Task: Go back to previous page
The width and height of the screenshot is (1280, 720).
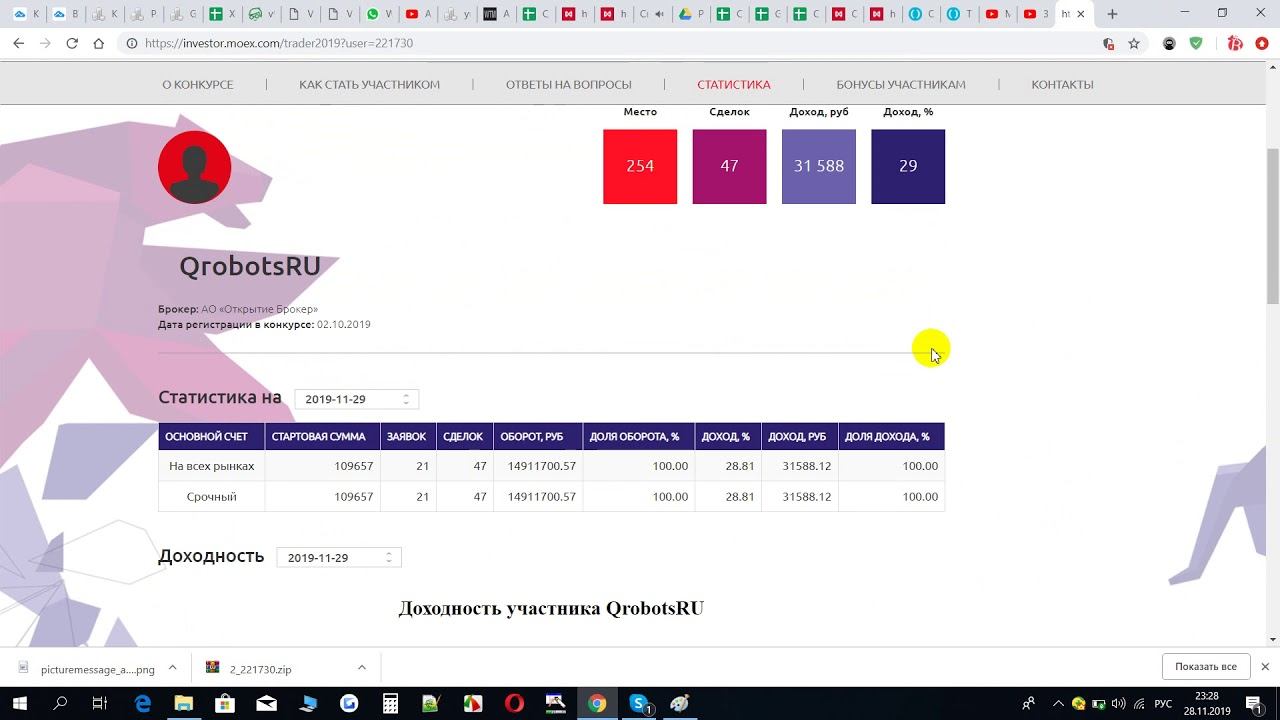Action: [x=18, y=43]
